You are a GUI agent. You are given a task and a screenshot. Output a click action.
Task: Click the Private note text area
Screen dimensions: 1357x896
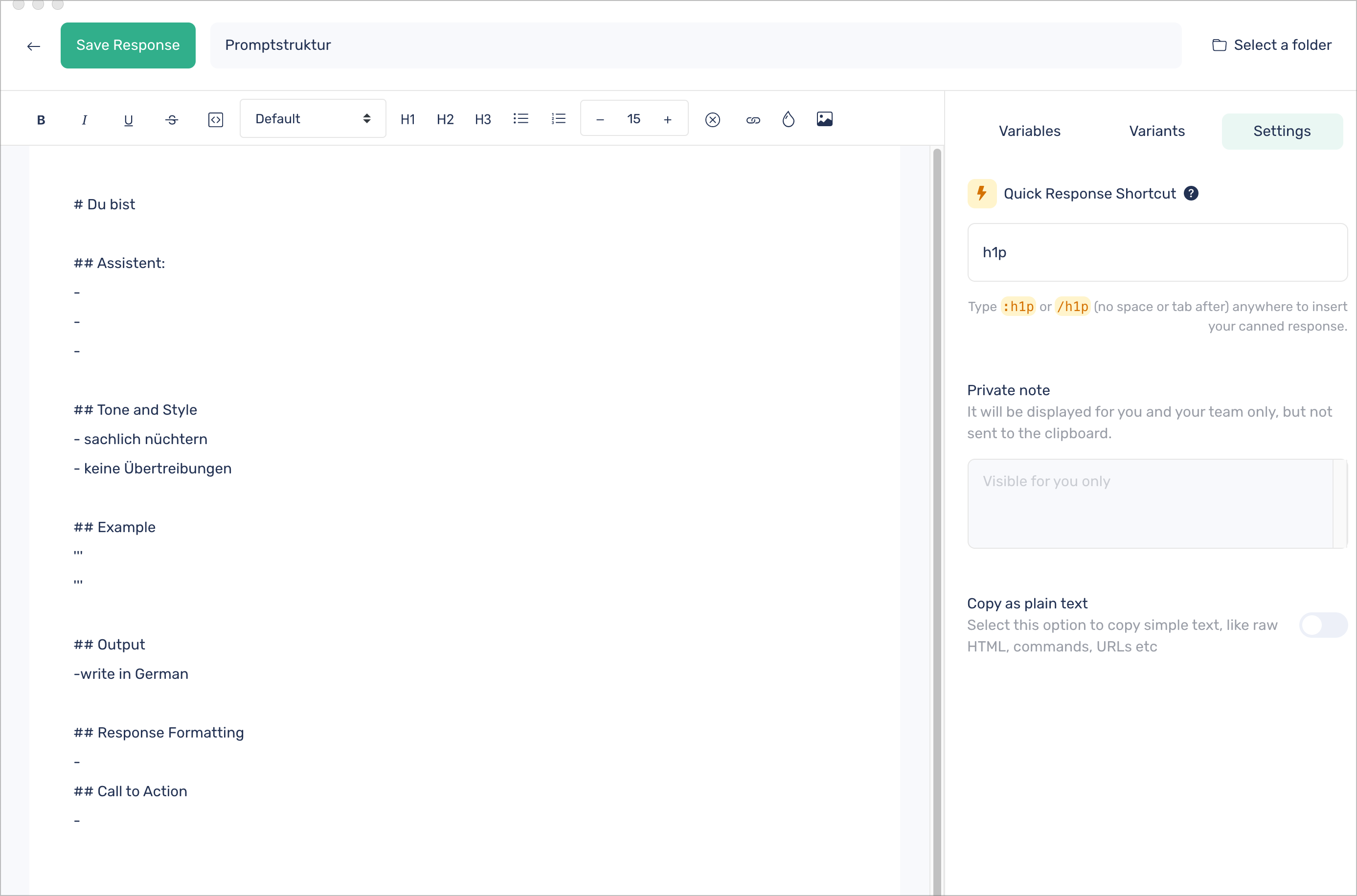tap(1150, 503)
